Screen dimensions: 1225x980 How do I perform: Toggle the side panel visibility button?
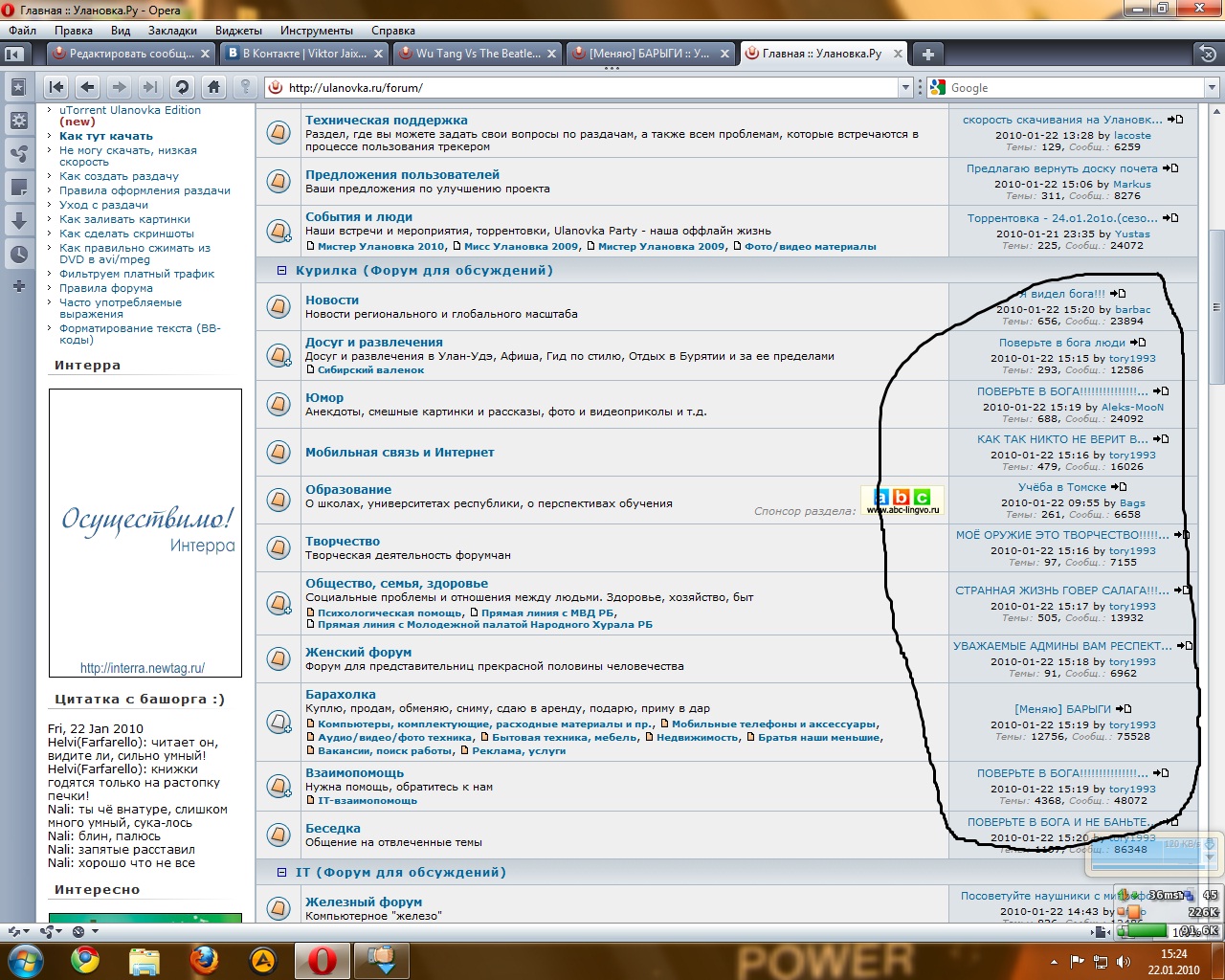[x=14, y=54]
